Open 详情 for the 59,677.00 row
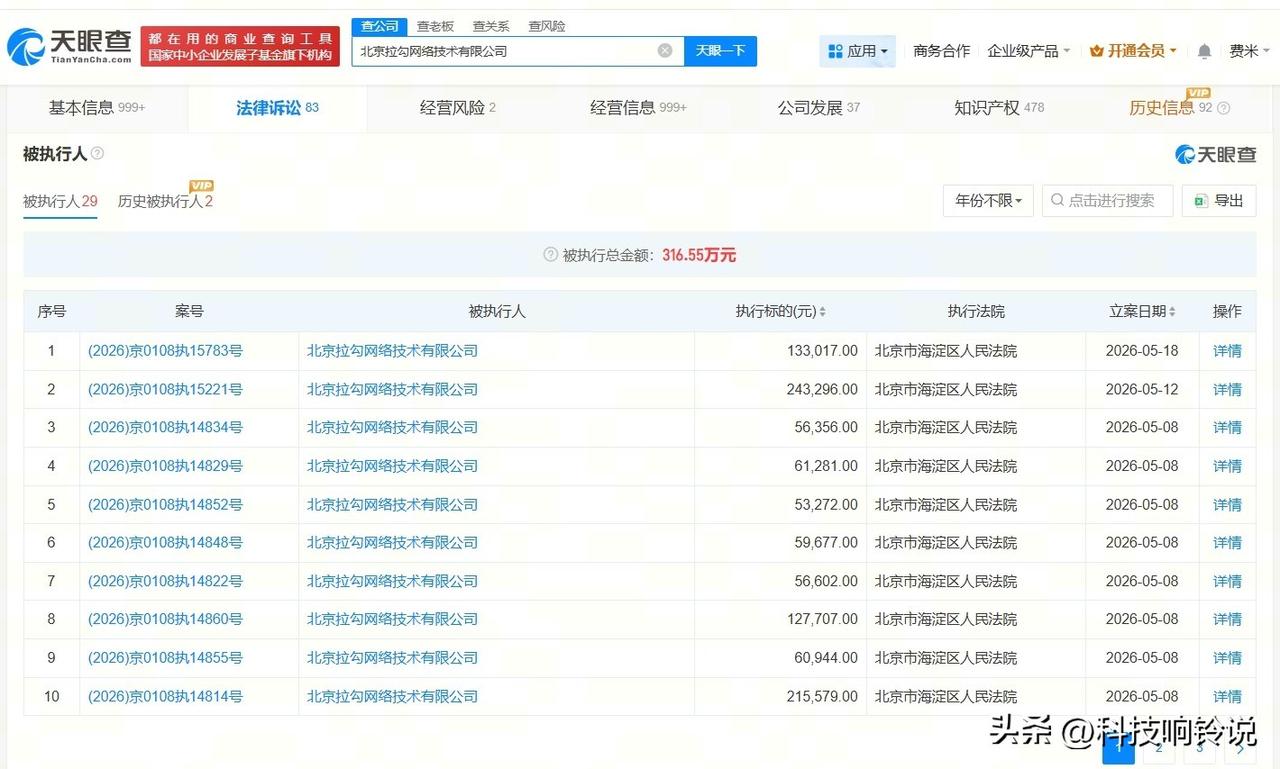Viewport: 1280px width, 769px height. click(x=1227, y=542)
